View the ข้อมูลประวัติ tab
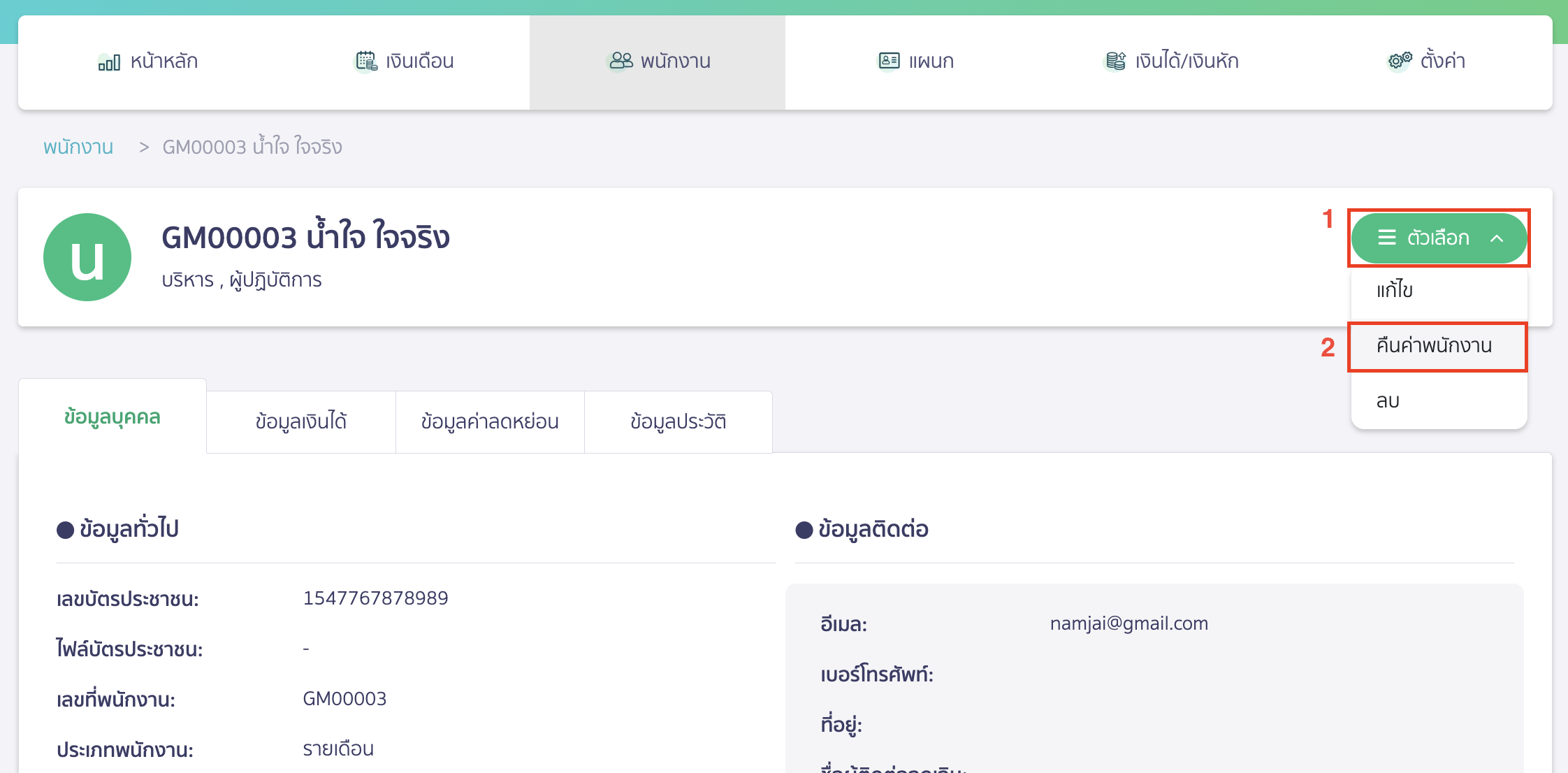The image size is (1568, 773). click(x=678, y=421)
